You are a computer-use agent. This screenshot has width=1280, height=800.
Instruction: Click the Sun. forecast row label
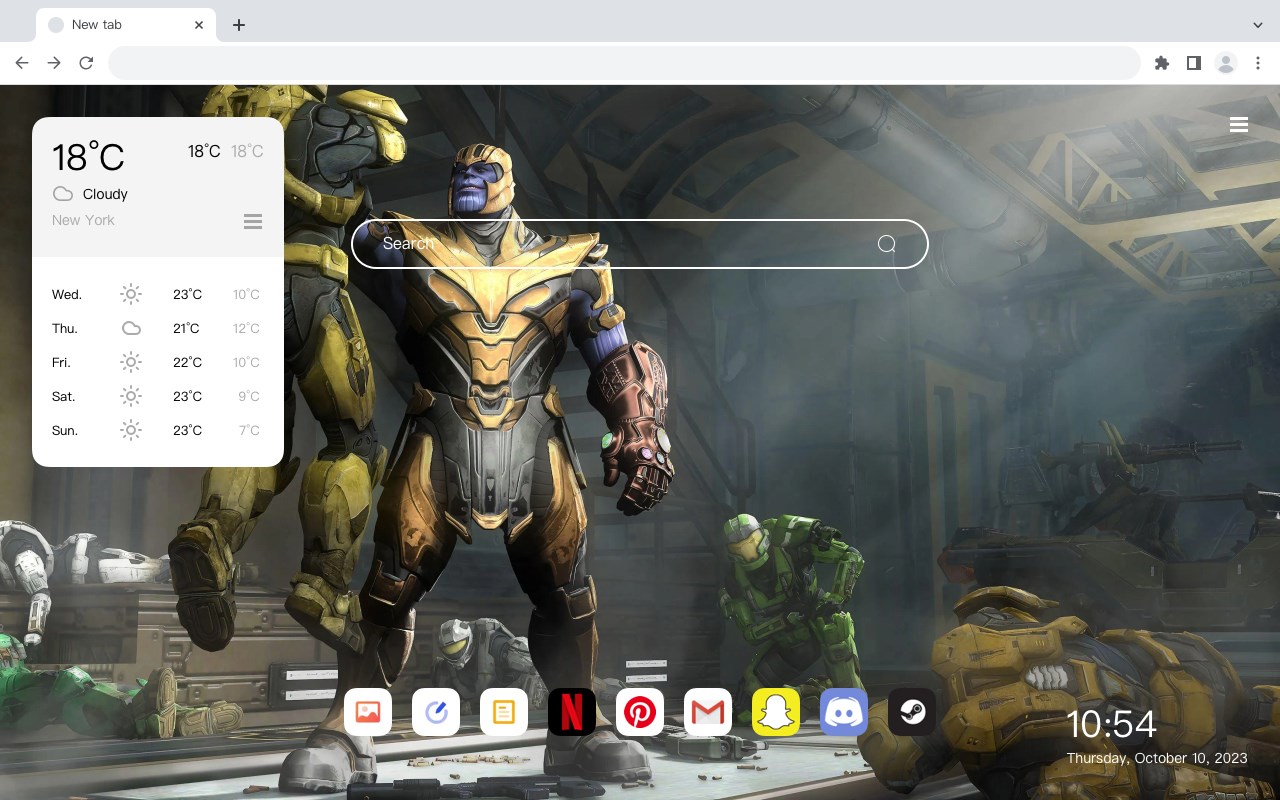[65, 430]
